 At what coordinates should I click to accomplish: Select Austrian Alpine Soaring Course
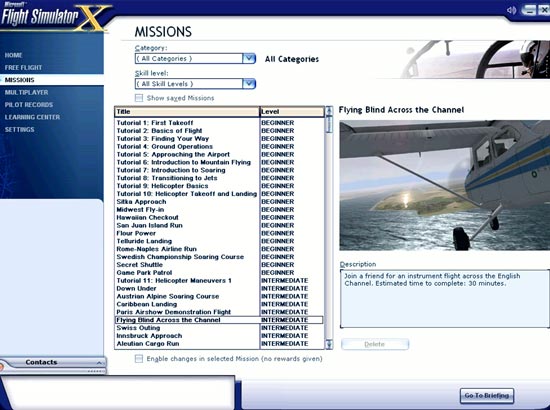pos(219,296)
